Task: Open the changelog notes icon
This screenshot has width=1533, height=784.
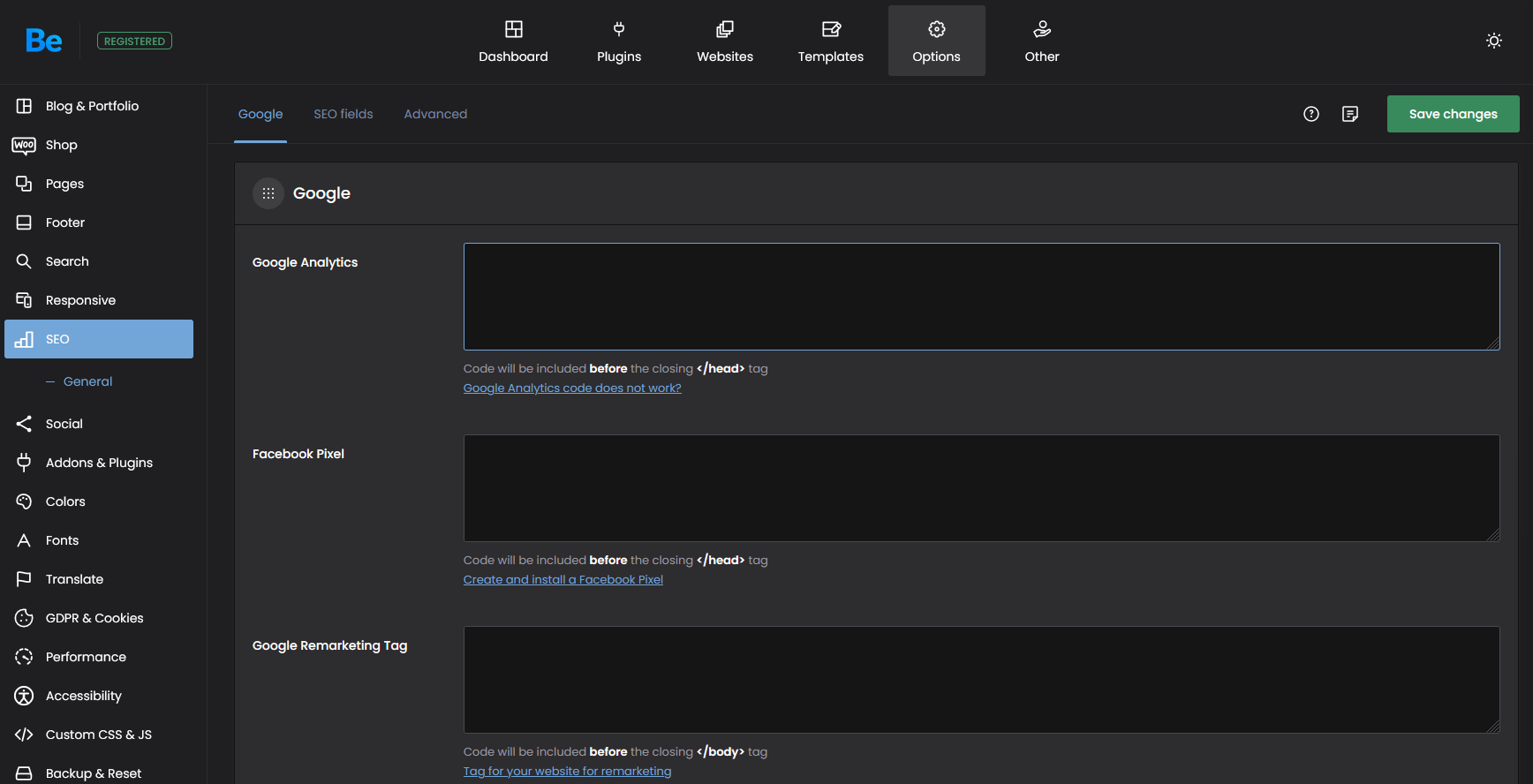Action: click(1350, 114)
